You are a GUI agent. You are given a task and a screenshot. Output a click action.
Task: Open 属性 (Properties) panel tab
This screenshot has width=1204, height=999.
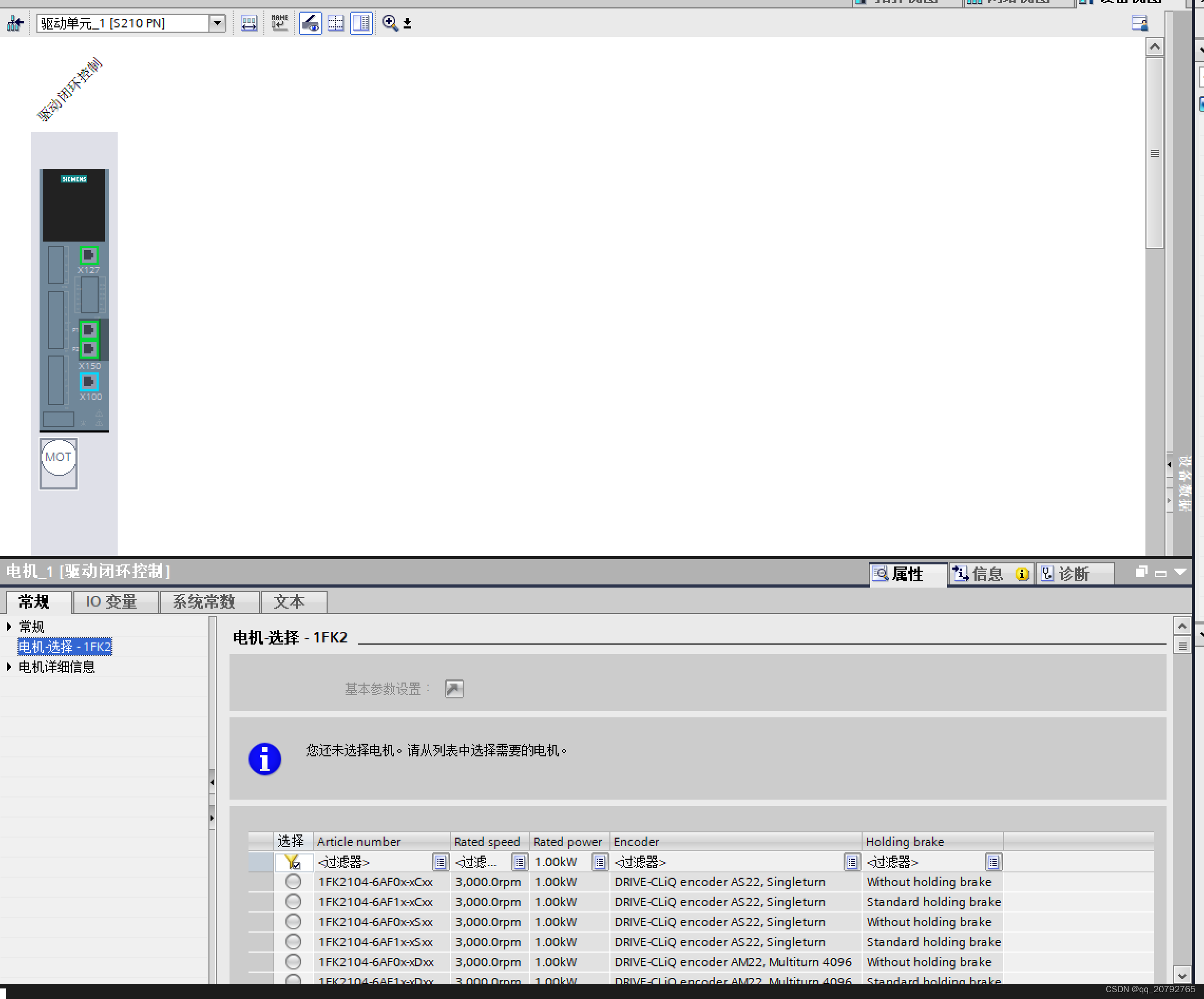901,573
